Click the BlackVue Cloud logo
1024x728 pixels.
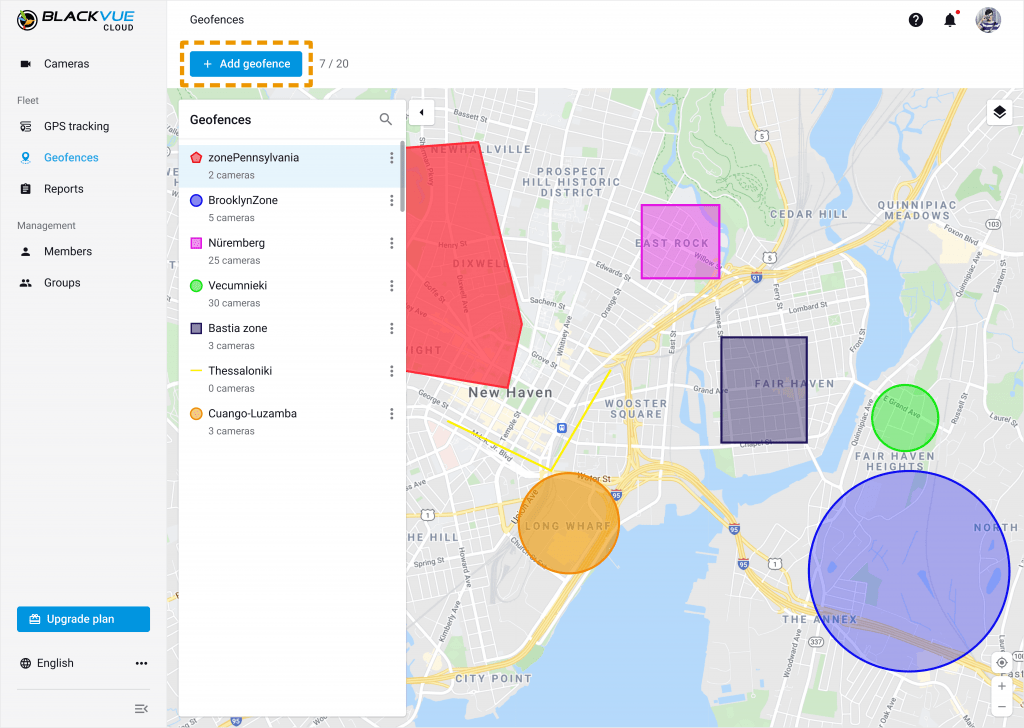coord(76,20)
